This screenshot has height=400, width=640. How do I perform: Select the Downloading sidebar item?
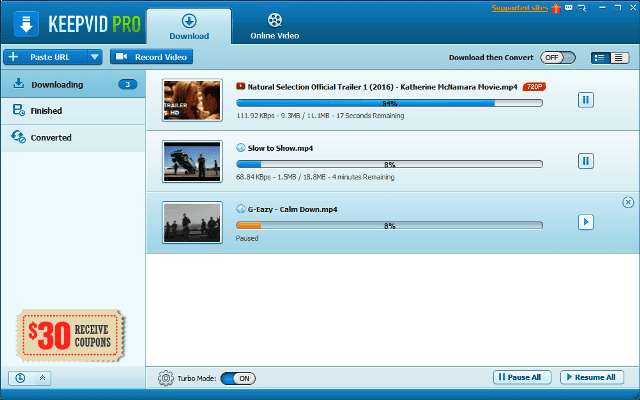pos(73,84)
